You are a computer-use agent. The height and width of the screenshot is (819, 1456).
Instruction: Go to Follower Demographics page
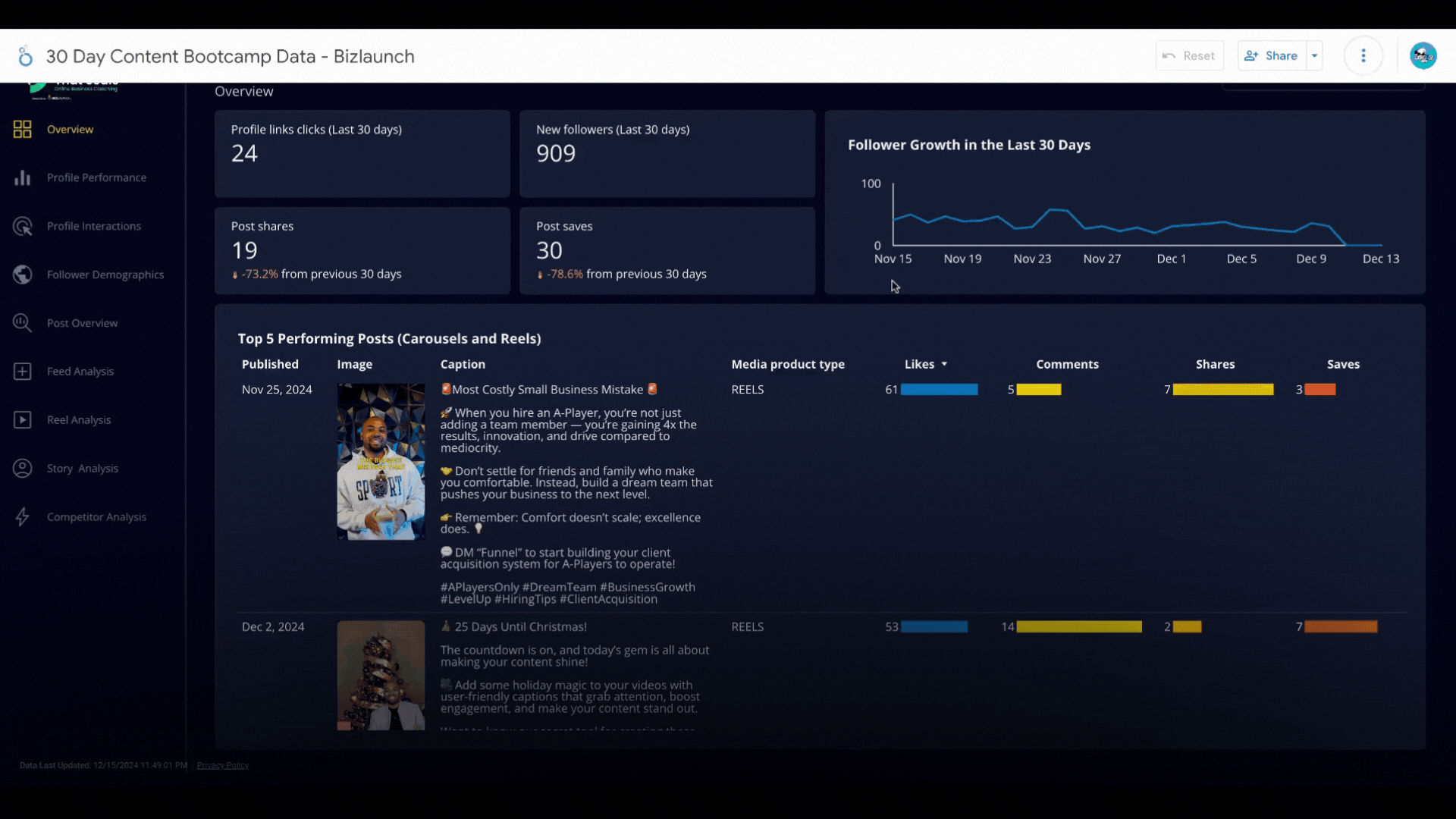[105, 275]
